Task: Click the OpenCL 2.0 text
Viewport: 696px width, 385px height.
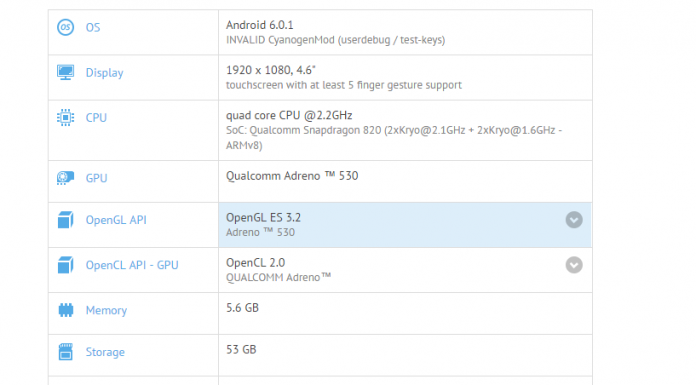Action: [255, 263]
